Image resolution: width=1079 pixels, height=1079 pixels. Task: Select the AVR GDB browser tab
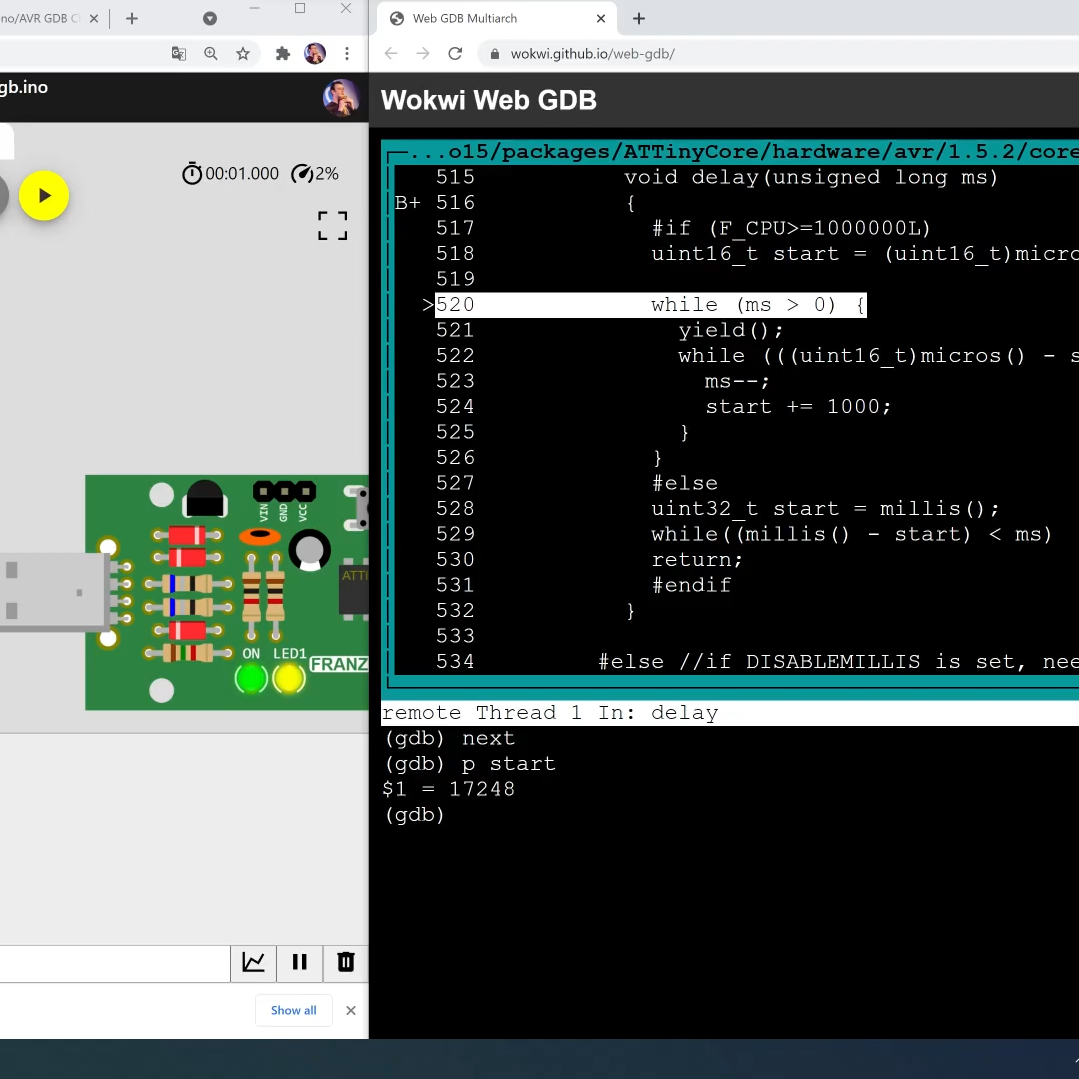[40, 18]
